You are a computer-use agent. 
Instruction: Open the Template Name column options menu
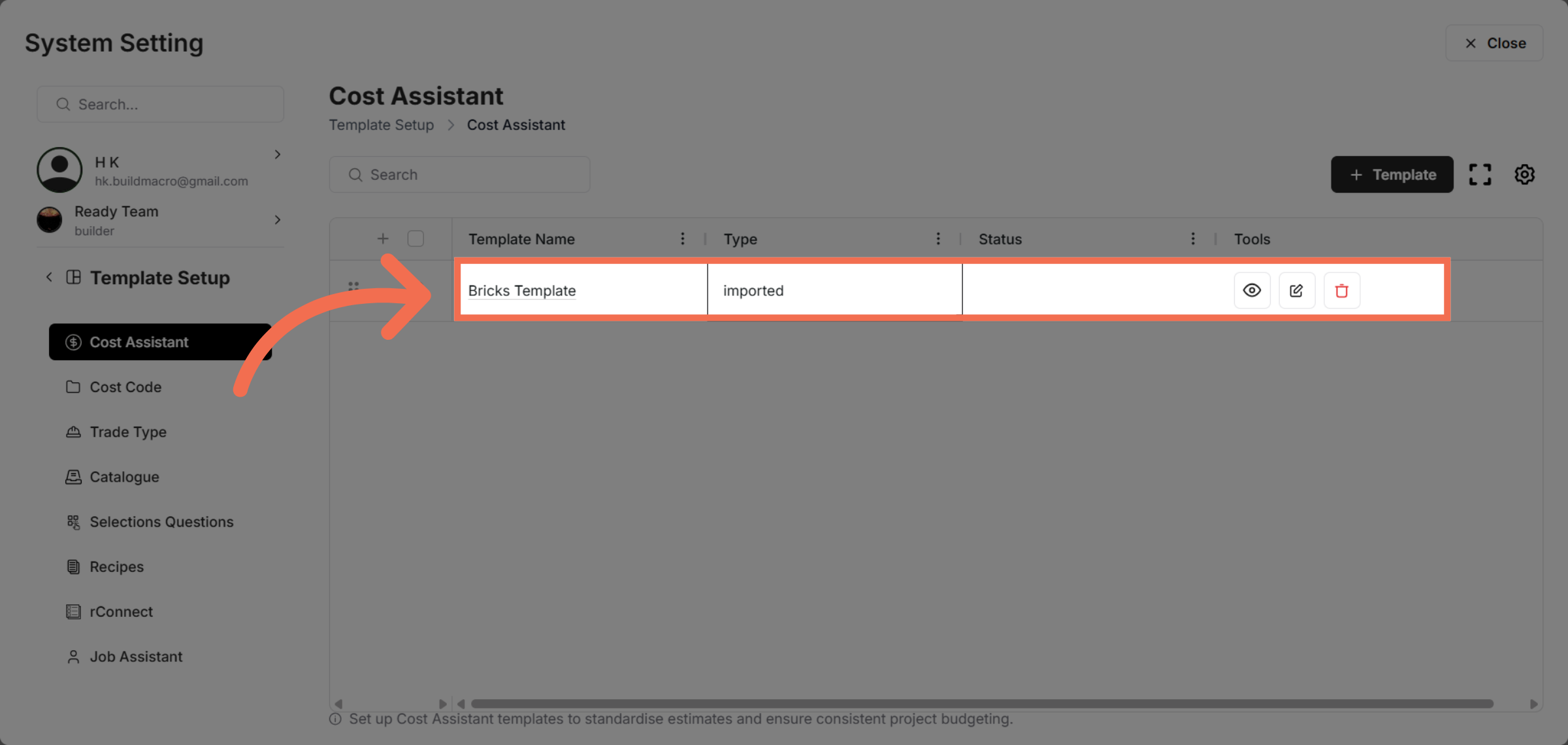tap(682, 239)
